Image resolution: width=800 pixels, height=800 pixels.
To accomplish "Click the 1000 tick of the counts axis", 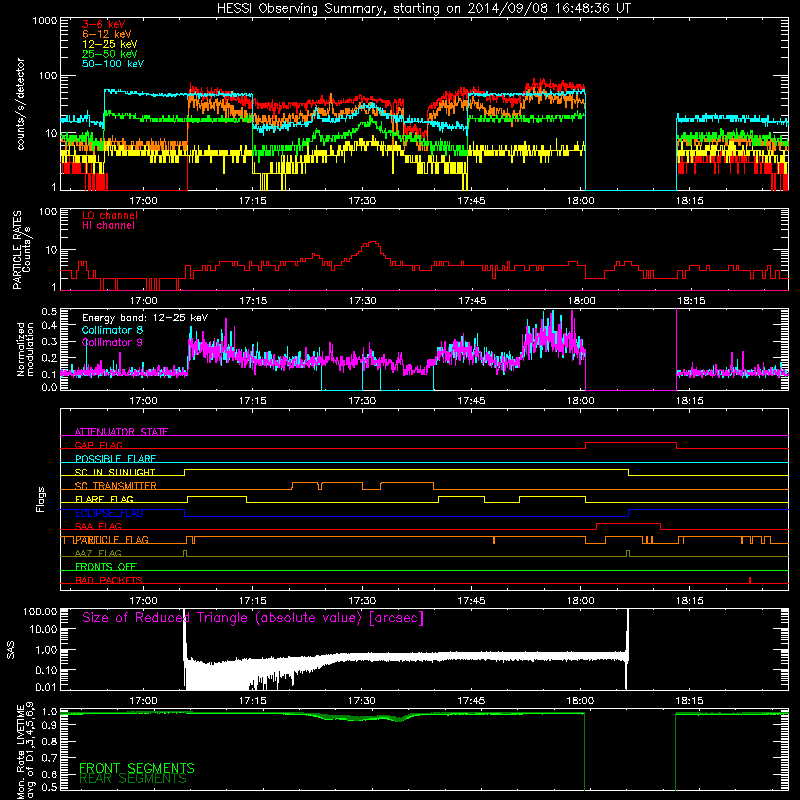I will pyautogui.click(x=44, y=21).
